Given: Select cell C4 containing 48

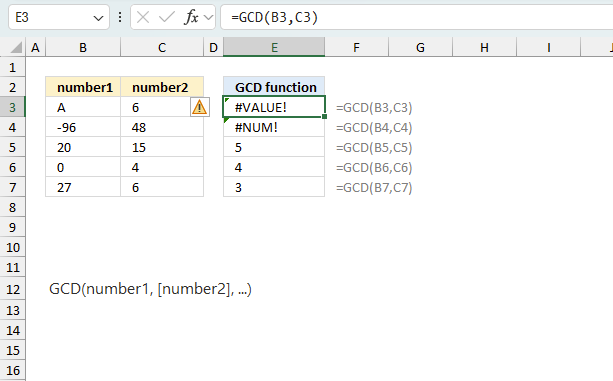Looking at the screenshot, I should coord(162,127).
